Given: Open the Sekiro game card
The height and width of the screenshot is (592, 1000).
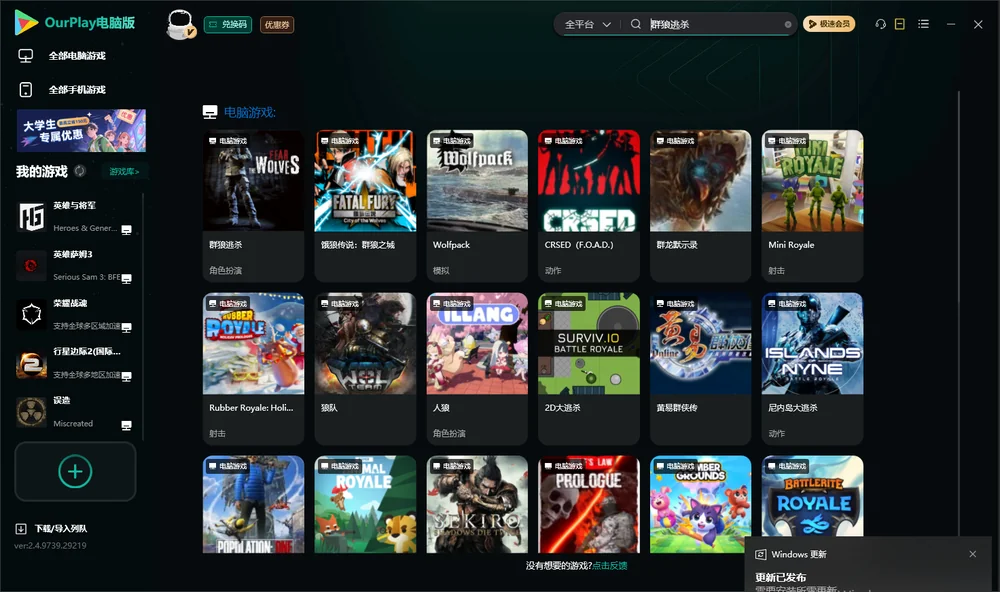Looking at the screenshot, I should point(477,504).
